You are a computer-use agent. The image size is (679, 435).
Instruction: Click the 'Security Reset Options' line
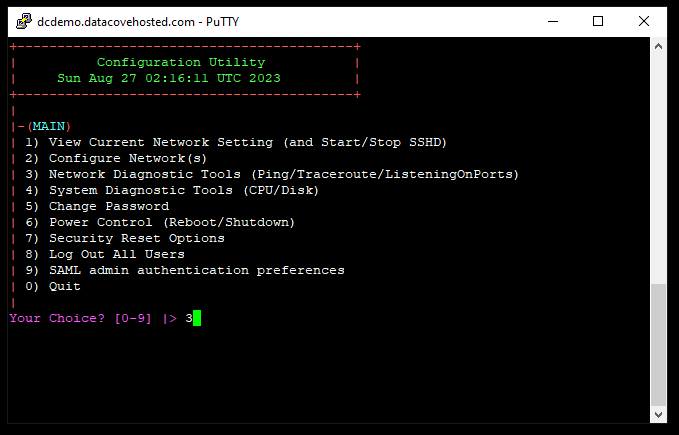coord(125,238)
